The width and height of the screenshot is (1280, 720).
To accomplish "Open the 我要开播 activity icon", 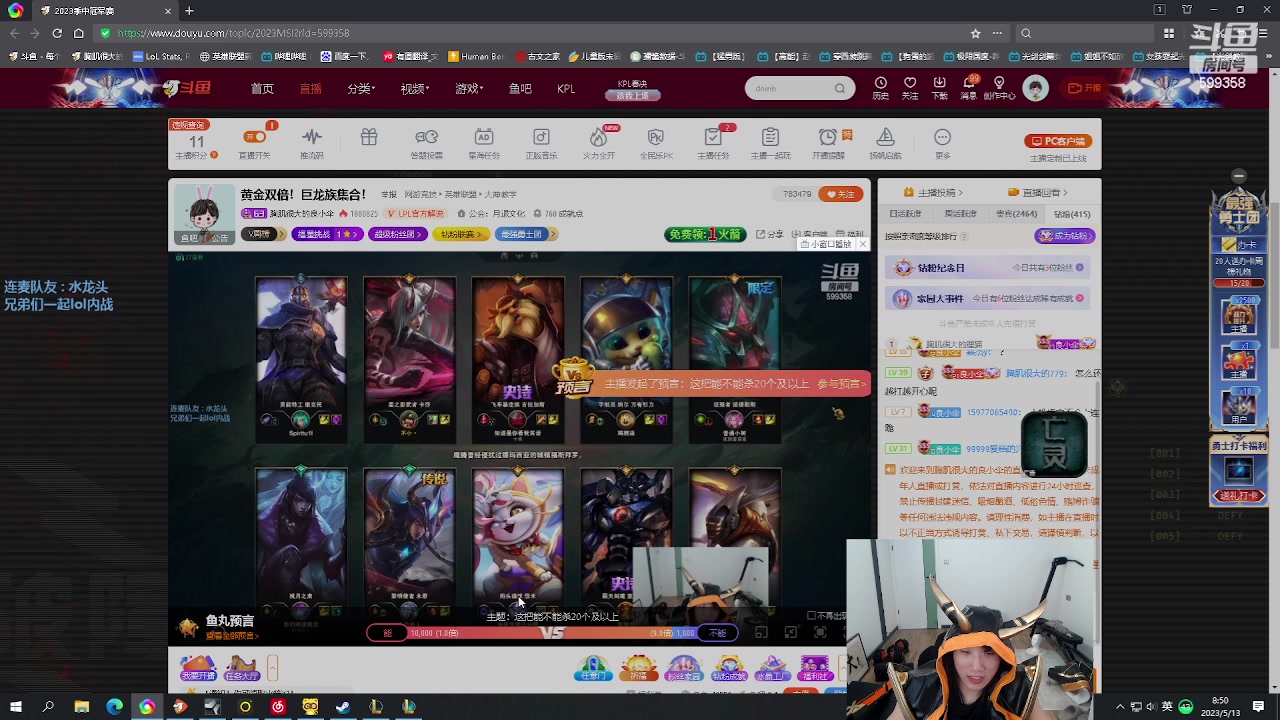I will (x=198, y=668).
